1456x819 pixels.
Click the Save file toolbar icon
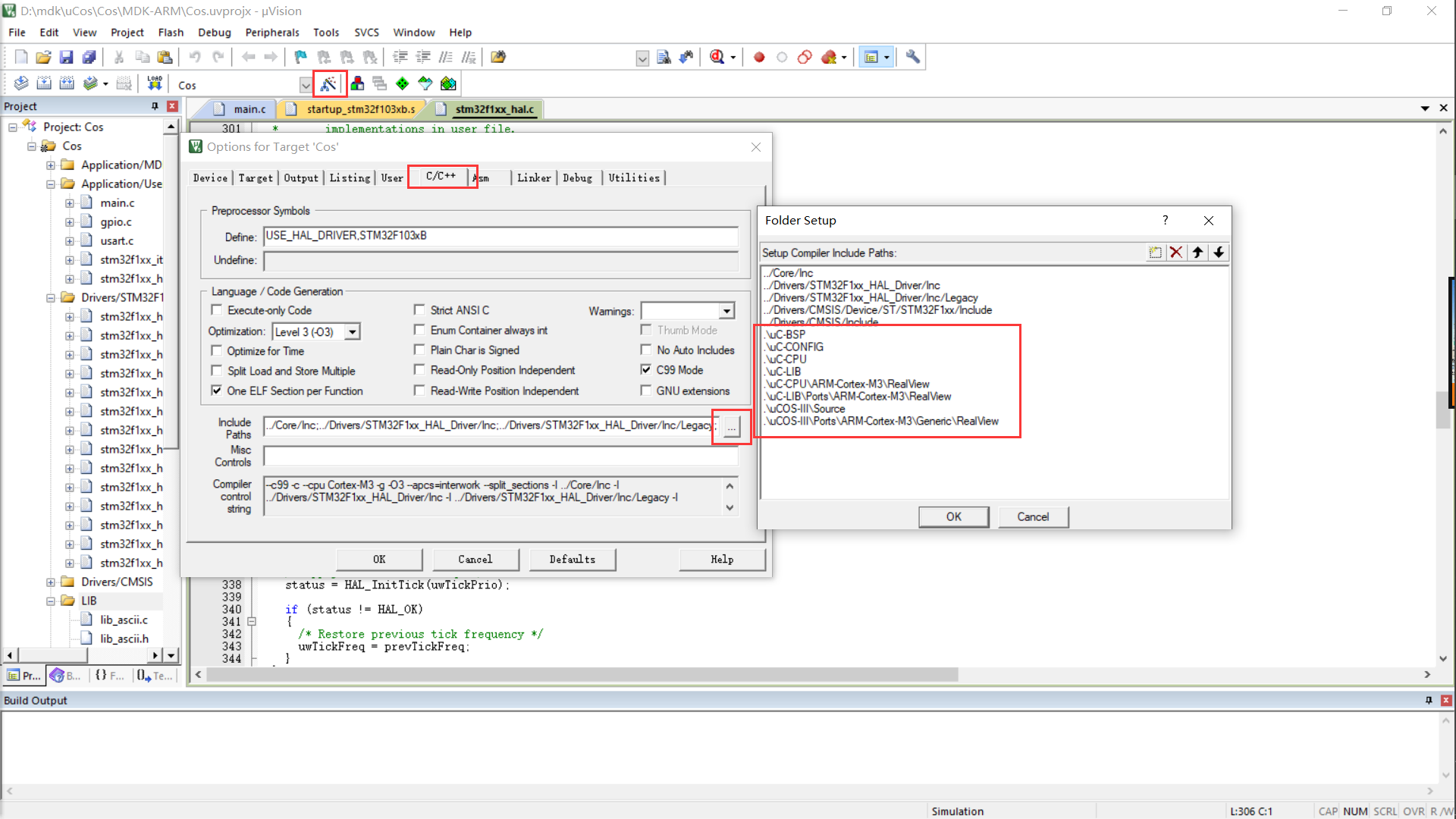66,57
